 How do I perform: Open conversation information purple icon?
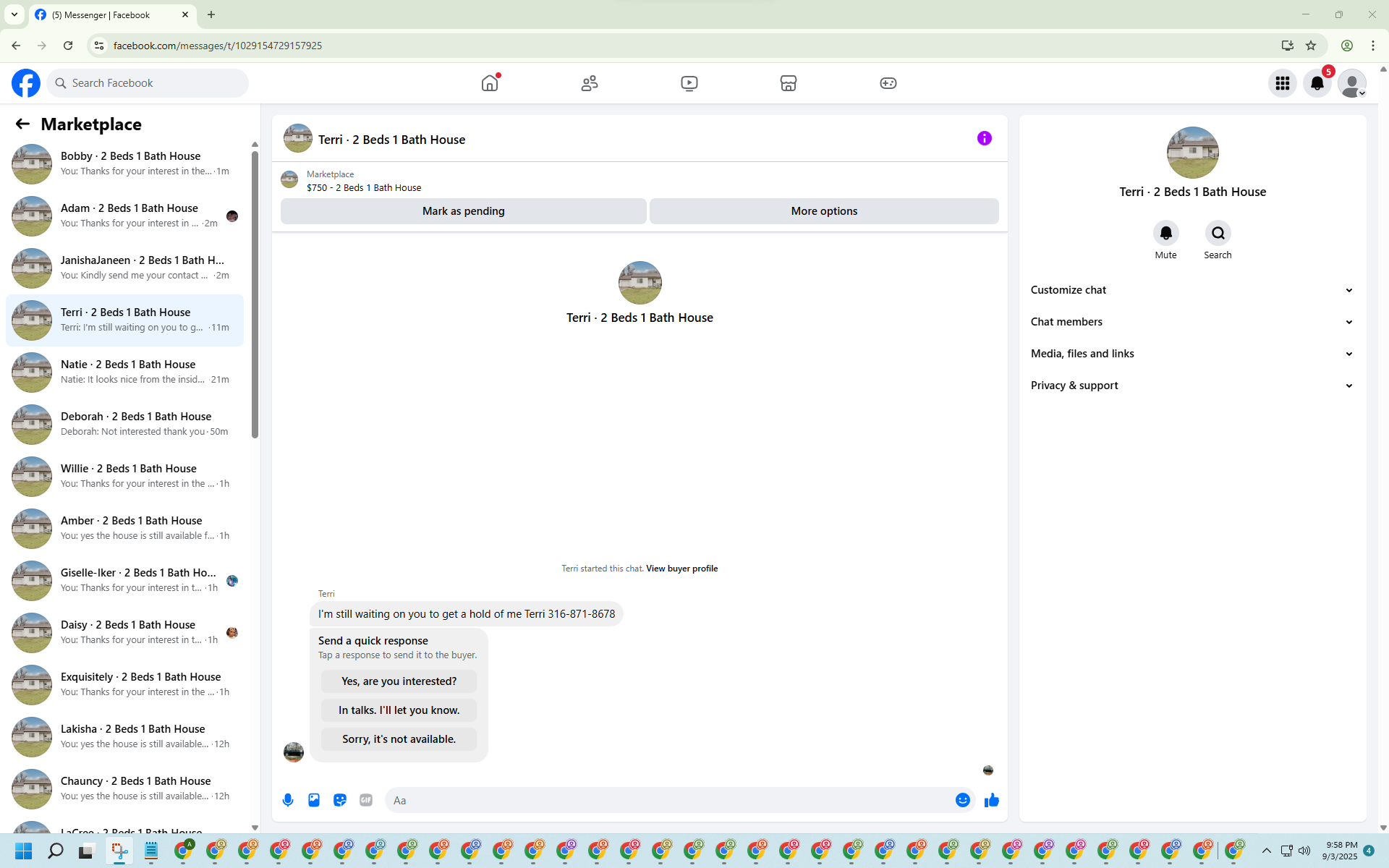point(985,138)
